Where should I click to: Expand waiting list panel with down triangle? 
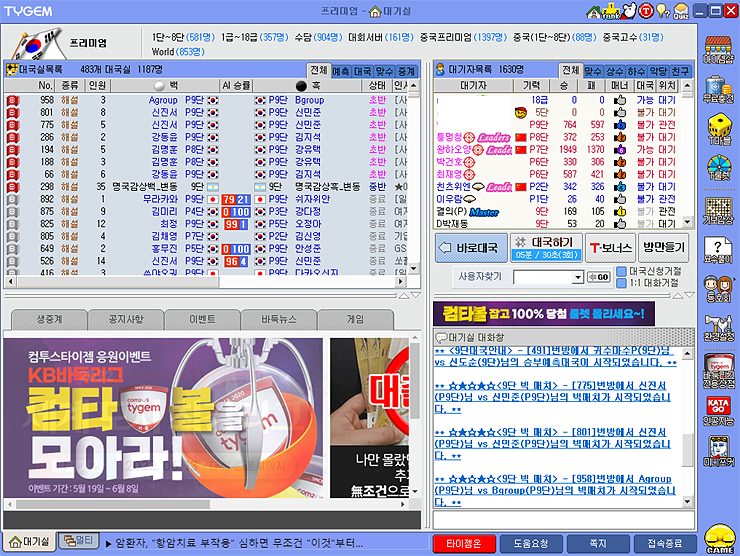[689, 295]
